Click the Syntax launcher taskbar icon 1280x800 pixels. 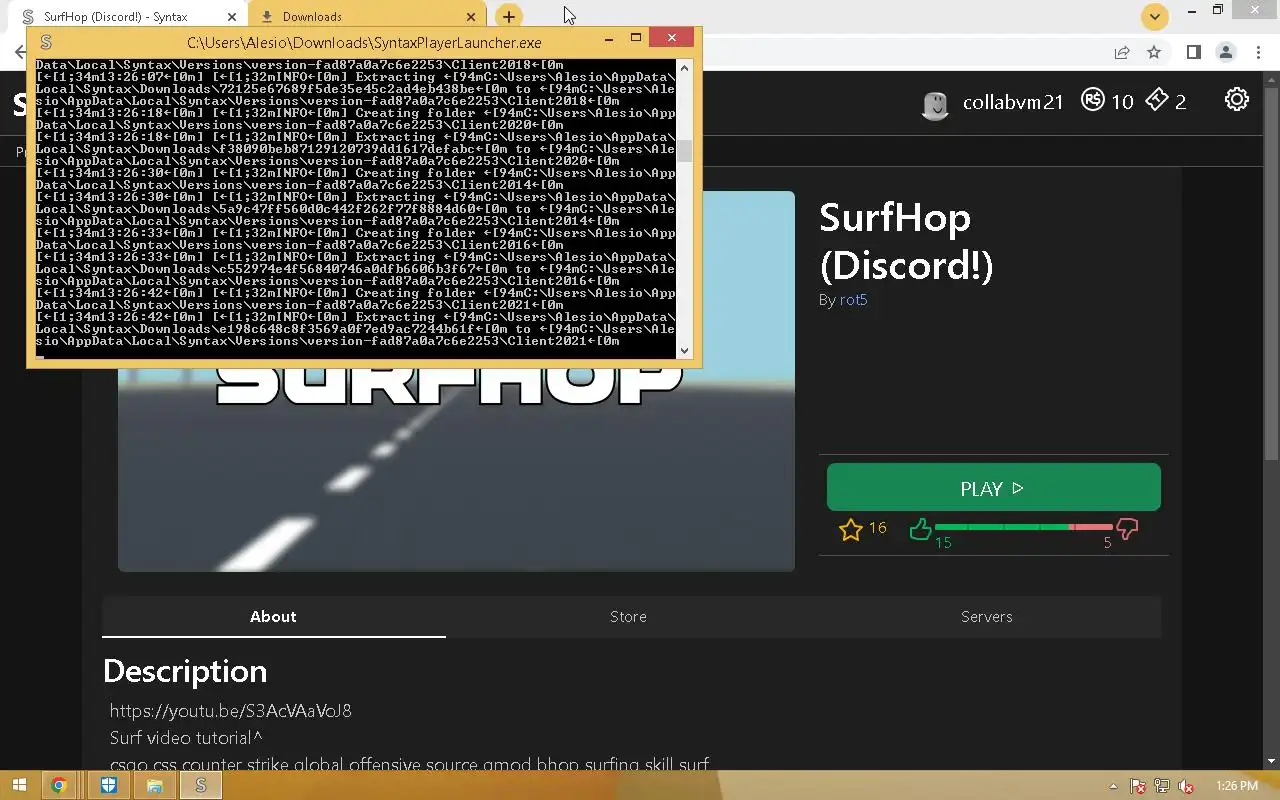[201, 786]
